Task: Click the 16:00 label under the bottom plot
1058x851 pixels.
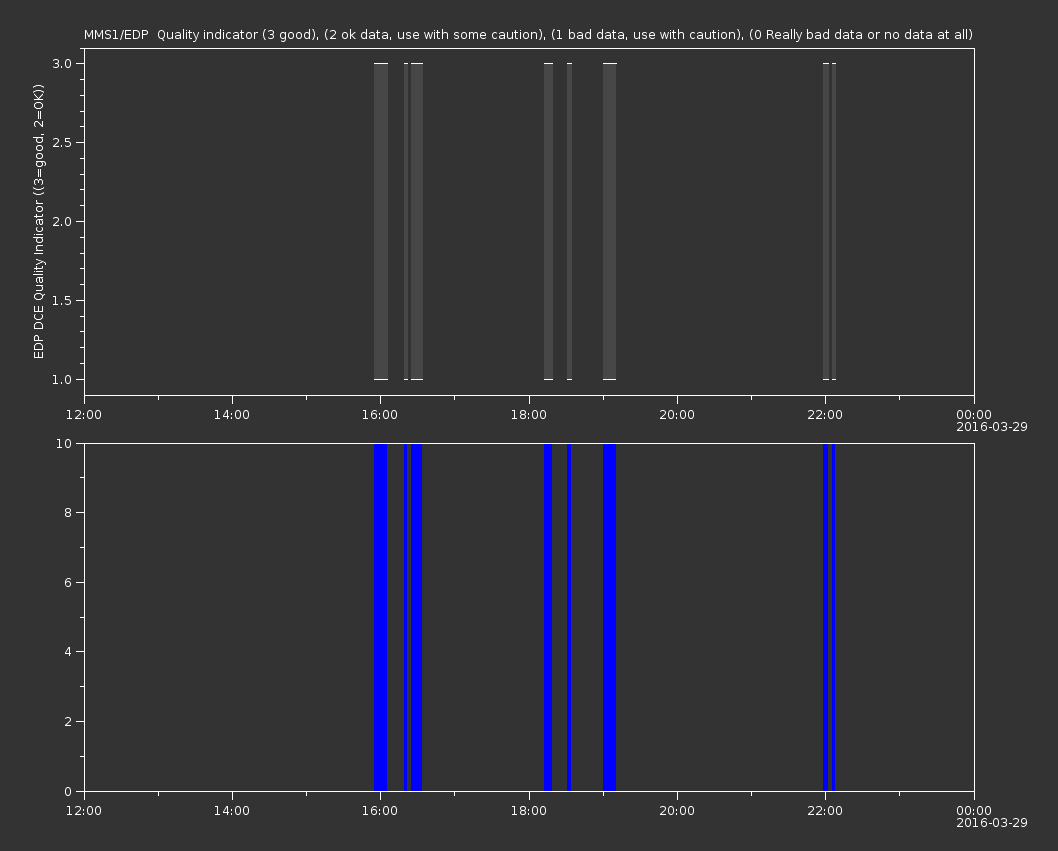Action: click(x=380, y=811)
